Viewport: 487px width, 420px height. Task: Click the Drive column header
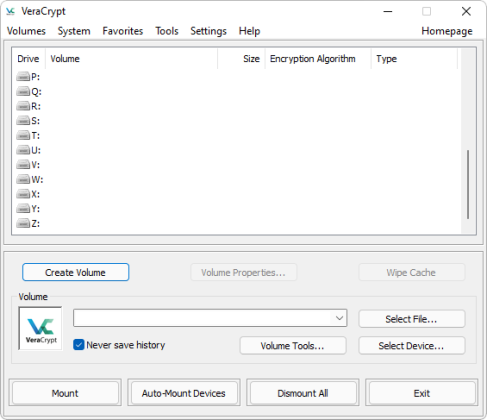[28, 59]
